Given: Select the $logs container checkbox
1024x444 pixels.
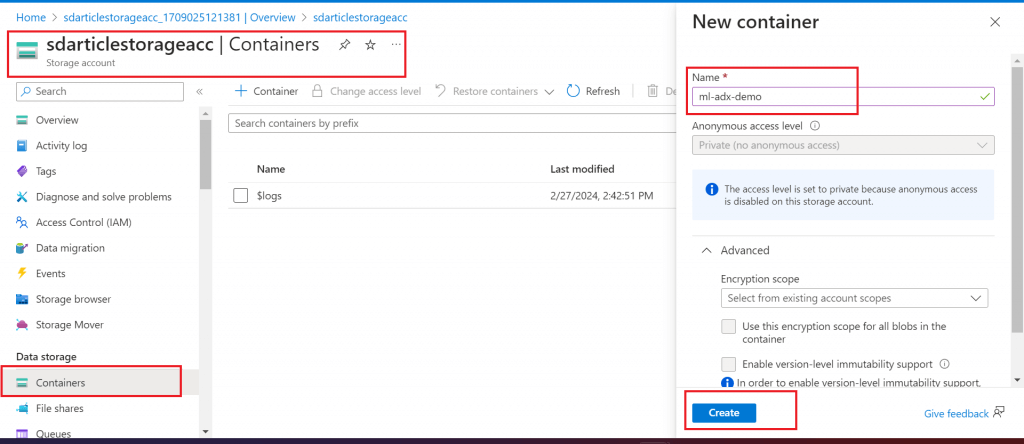Looking at the screenshot, I should click(x=240, y=196).
